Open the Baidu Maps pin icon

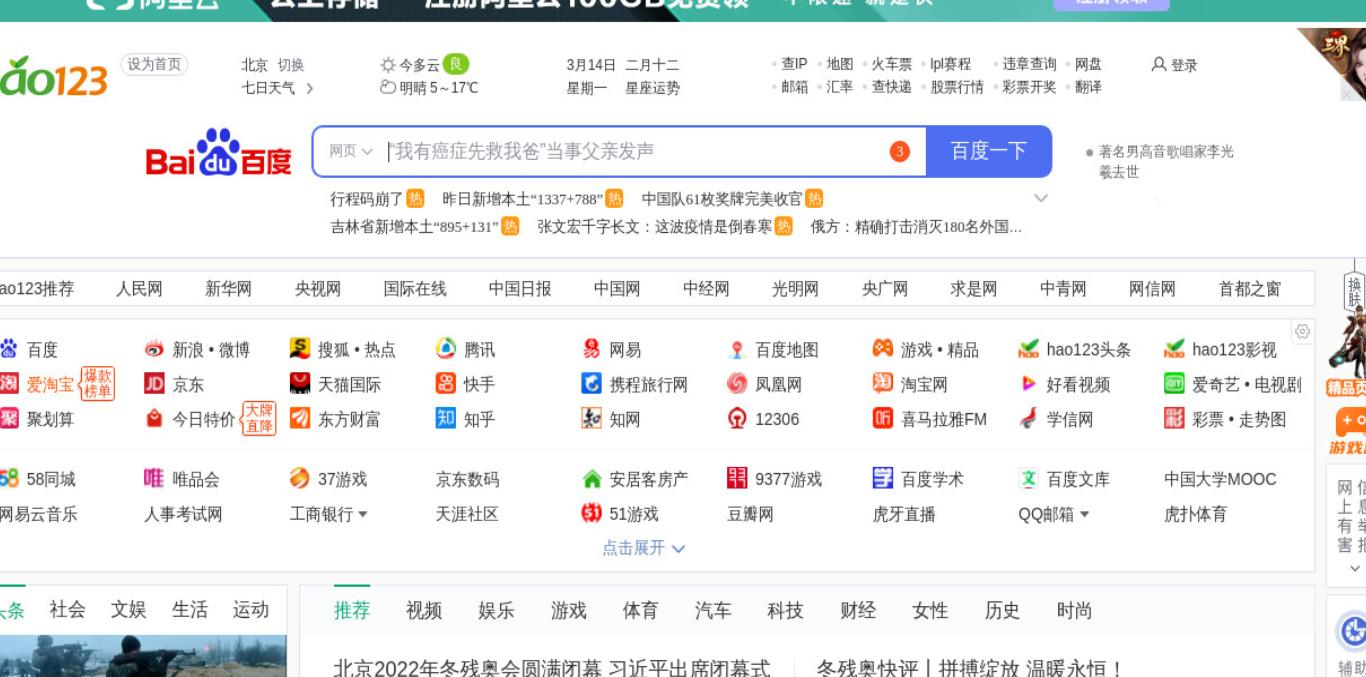click(x=738, y=349)
